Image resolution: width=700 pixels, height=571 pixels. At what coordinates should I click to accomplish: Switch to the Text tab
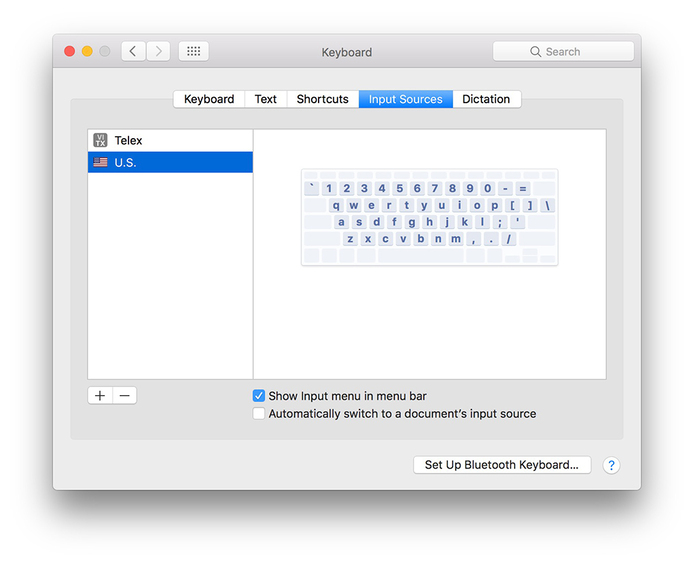[266, 99]
